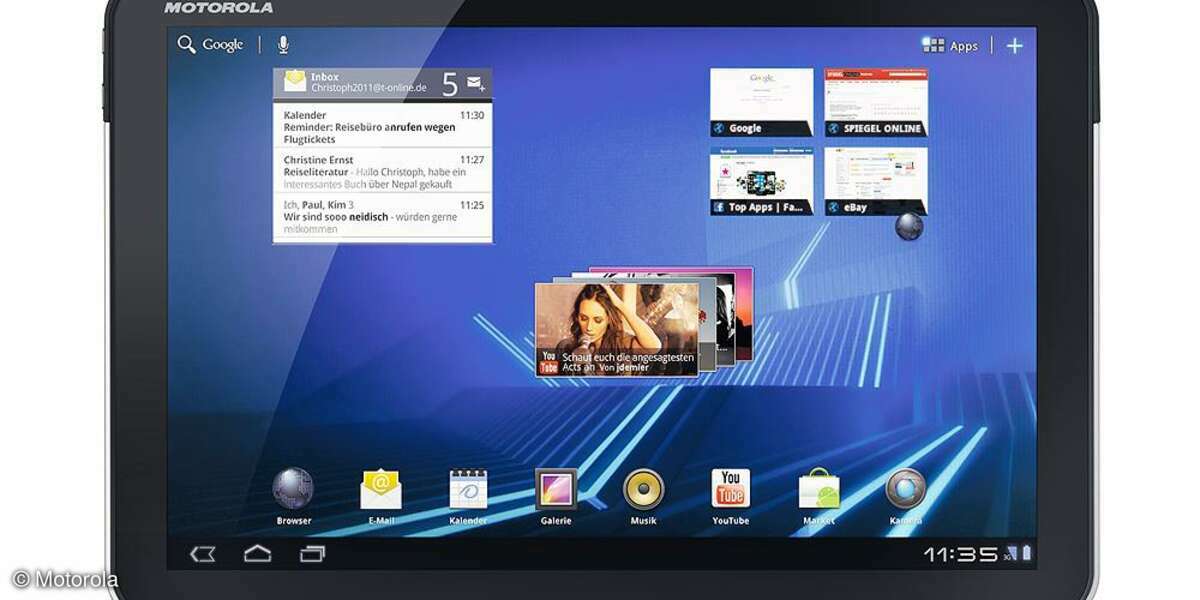
Task: Launch the E-Mail app
Action: pos(381,489)
